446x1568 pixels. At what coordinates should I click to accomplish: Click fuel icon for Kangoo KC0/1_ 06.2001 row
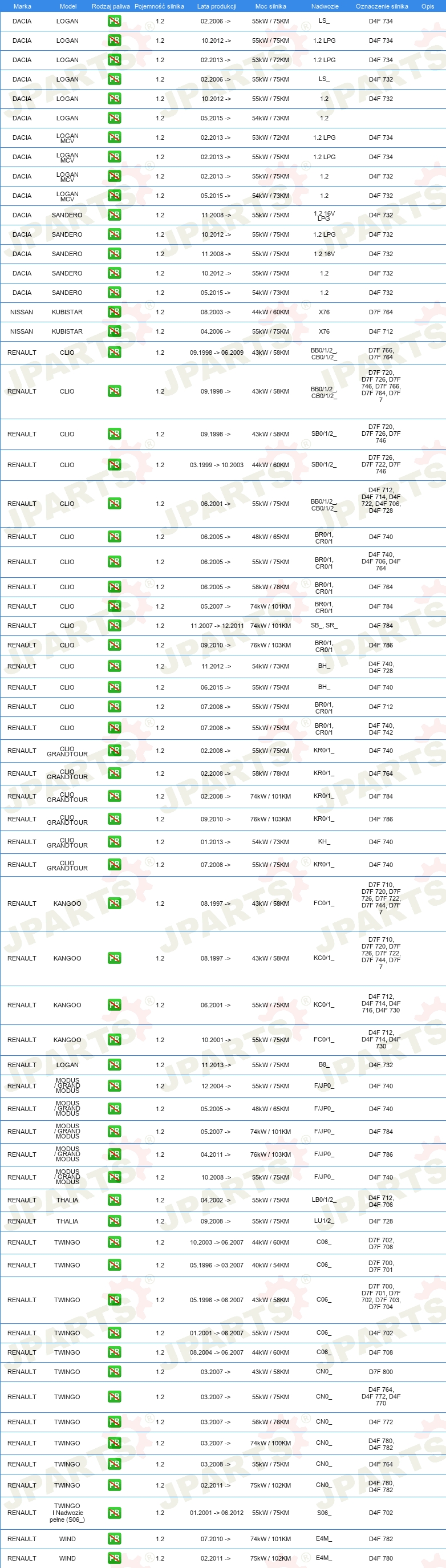tap(115, 1006)
